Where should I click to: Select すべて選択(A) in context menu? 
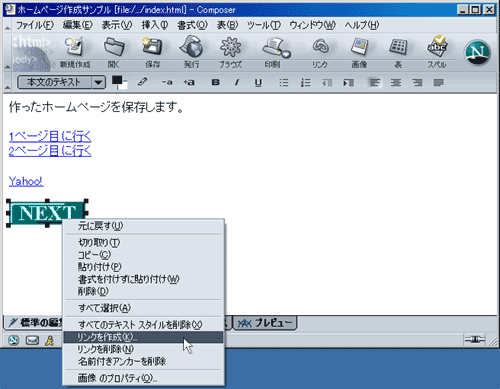pos(143,308)
